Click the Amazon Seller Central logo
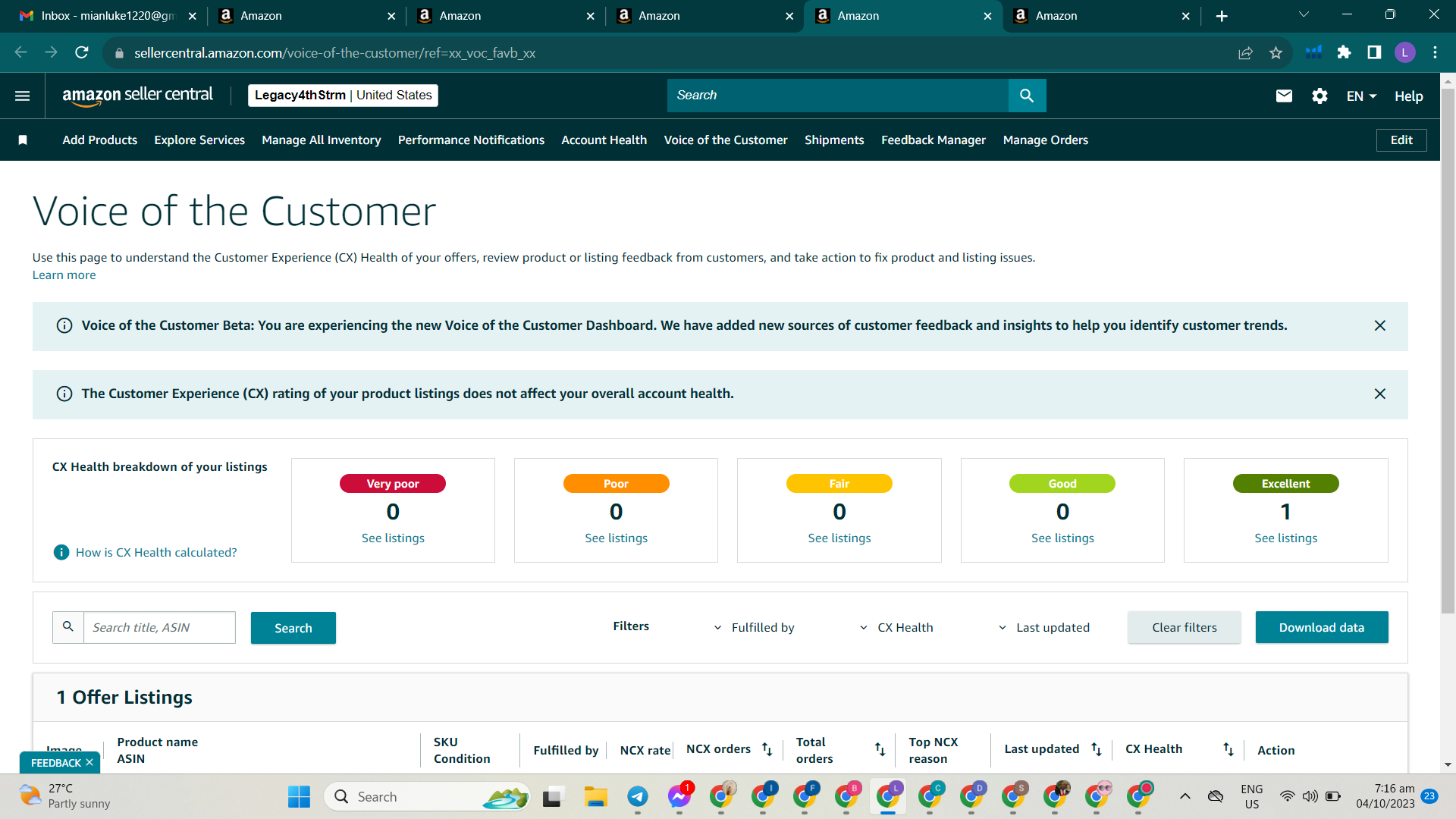 tap(137, 96)
